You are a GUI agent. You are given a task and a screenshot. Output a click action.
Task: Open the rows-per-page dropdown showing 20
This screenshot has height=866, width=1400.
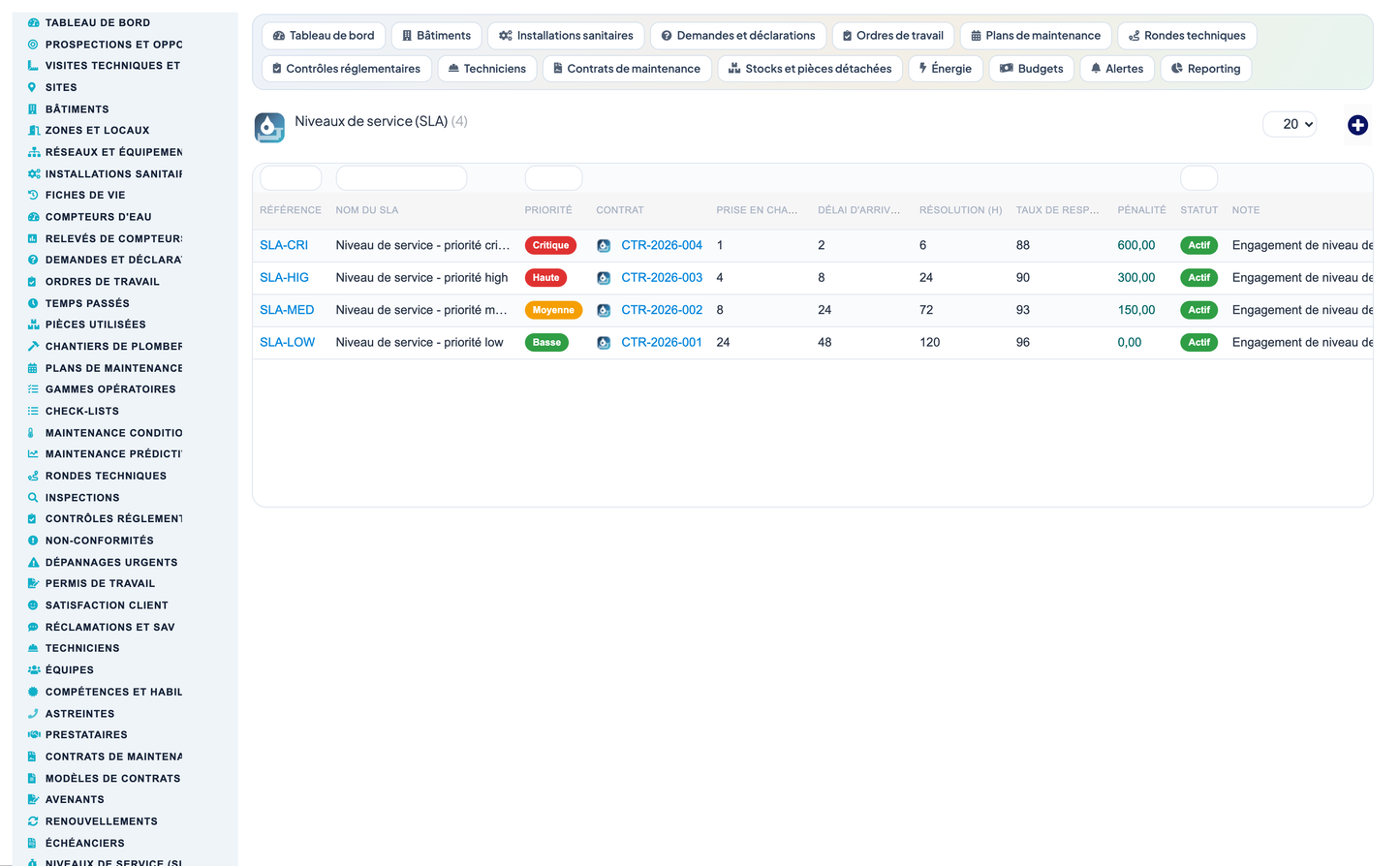[x=1290, y=124]
